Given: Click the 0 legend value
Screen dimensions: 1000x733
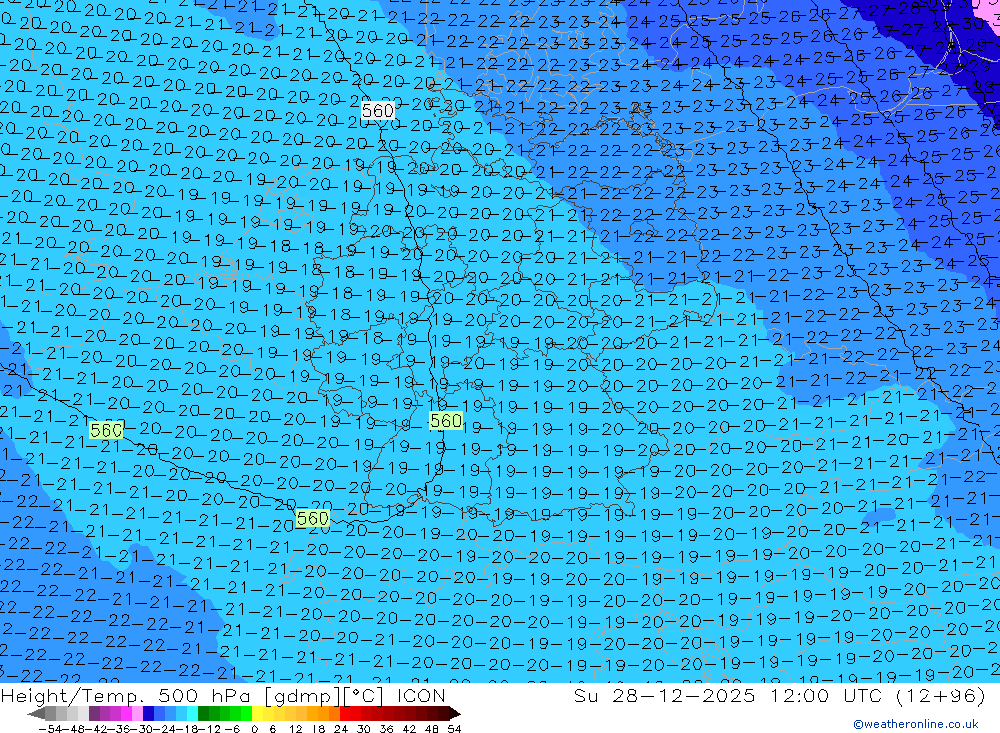Looking at the screenshot, I should pyautogui.click(x=254, y=729).
